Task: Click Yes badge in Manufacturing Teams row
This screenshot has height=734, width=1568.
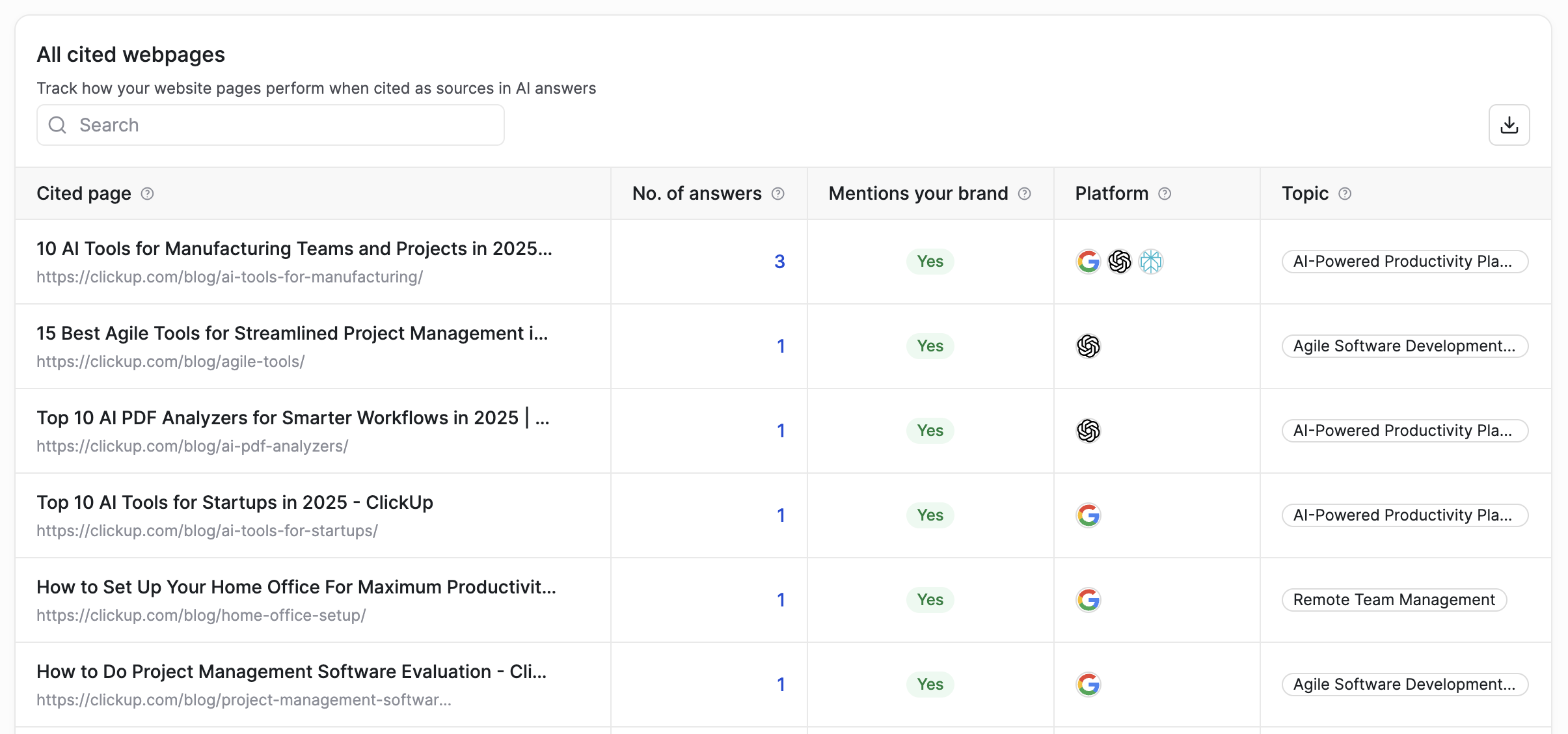Action: pyautogui.click(x=930, y=262)
